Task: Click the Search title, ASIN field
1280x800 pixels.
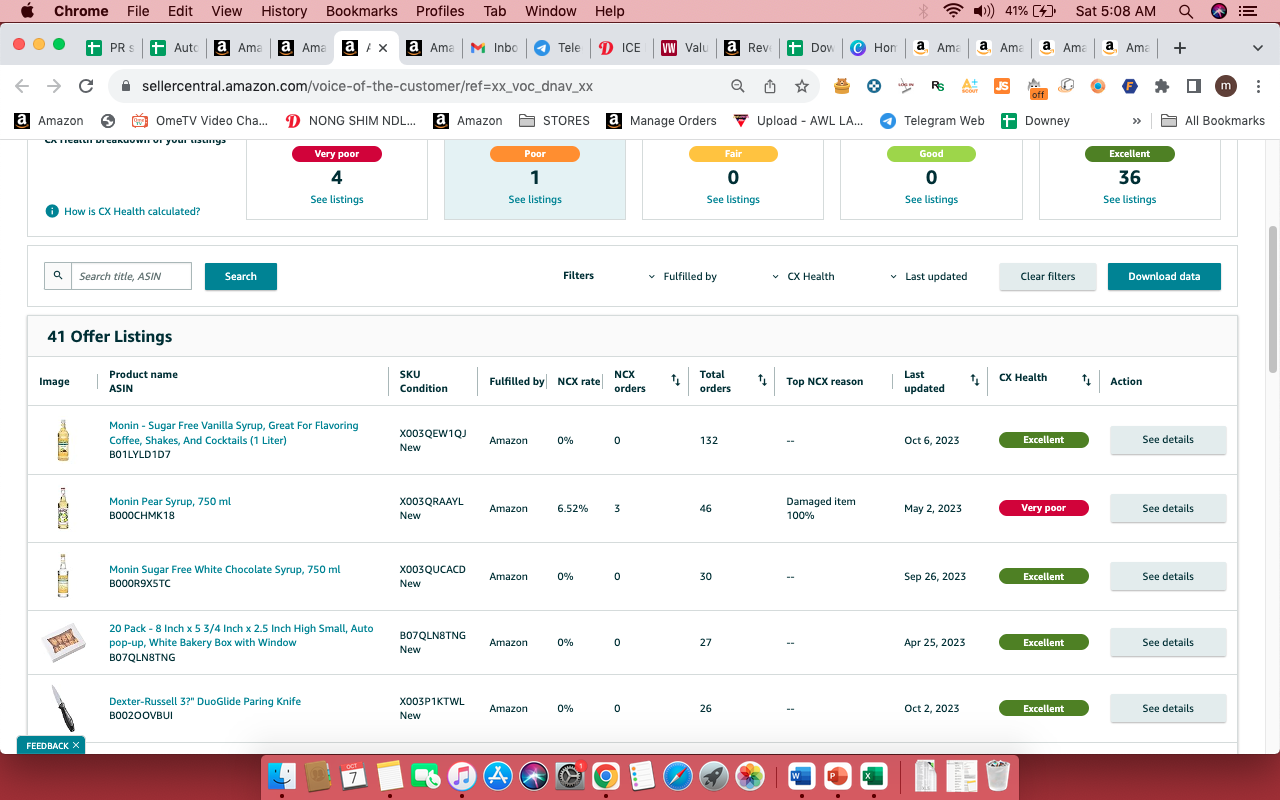Action: pos(131,276)
